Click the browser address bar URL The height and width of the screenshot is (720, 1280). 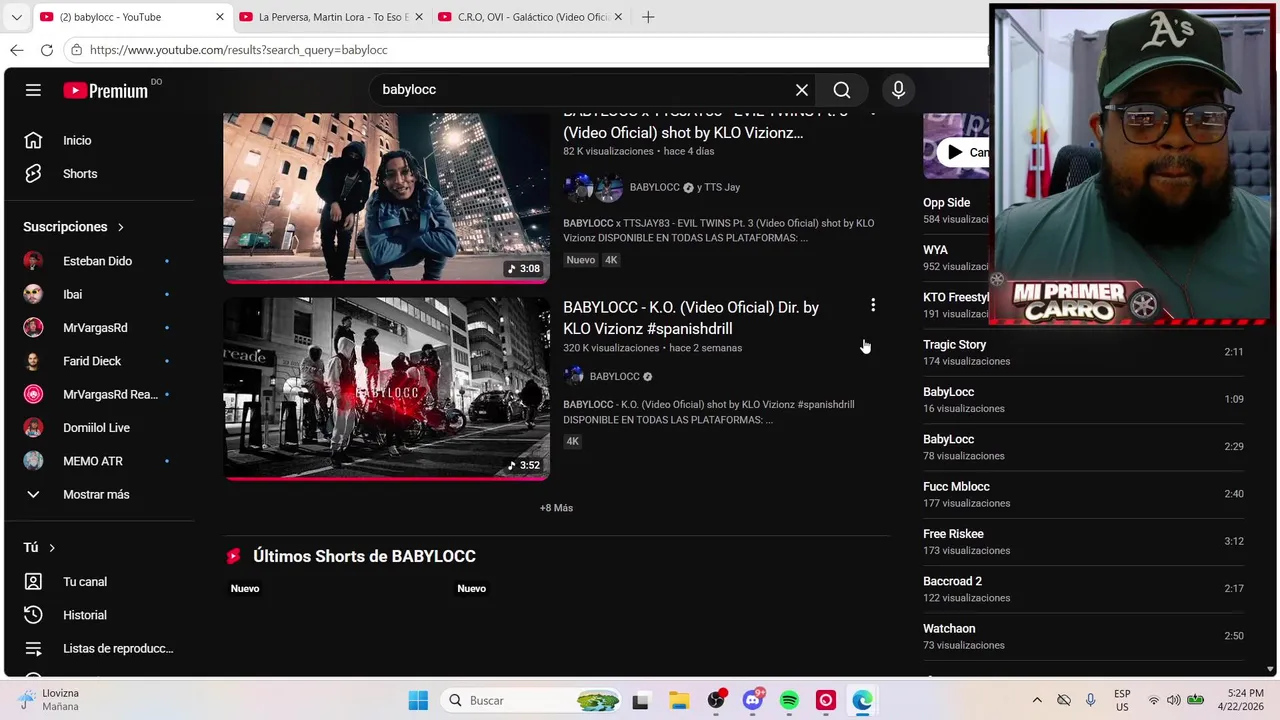239,50
